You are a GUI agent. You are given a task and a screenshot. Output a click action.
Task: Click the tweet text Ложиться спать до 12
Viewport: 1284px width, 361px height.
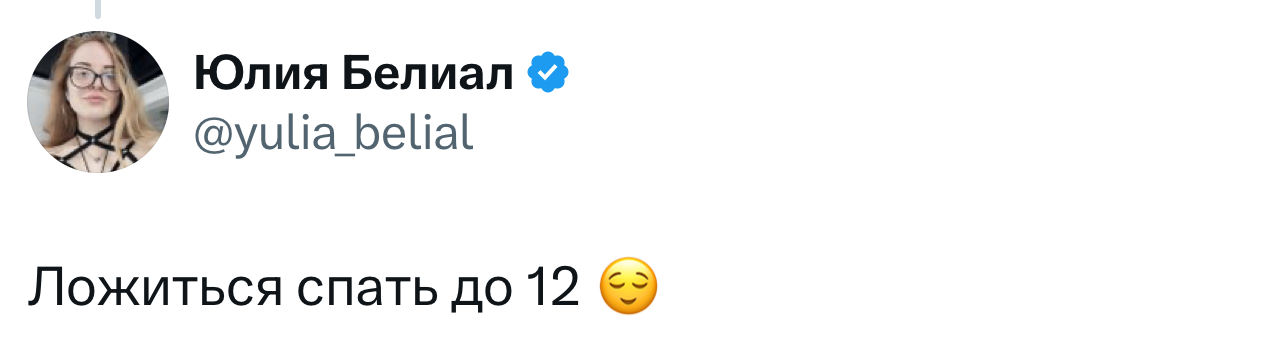[304, 288]
